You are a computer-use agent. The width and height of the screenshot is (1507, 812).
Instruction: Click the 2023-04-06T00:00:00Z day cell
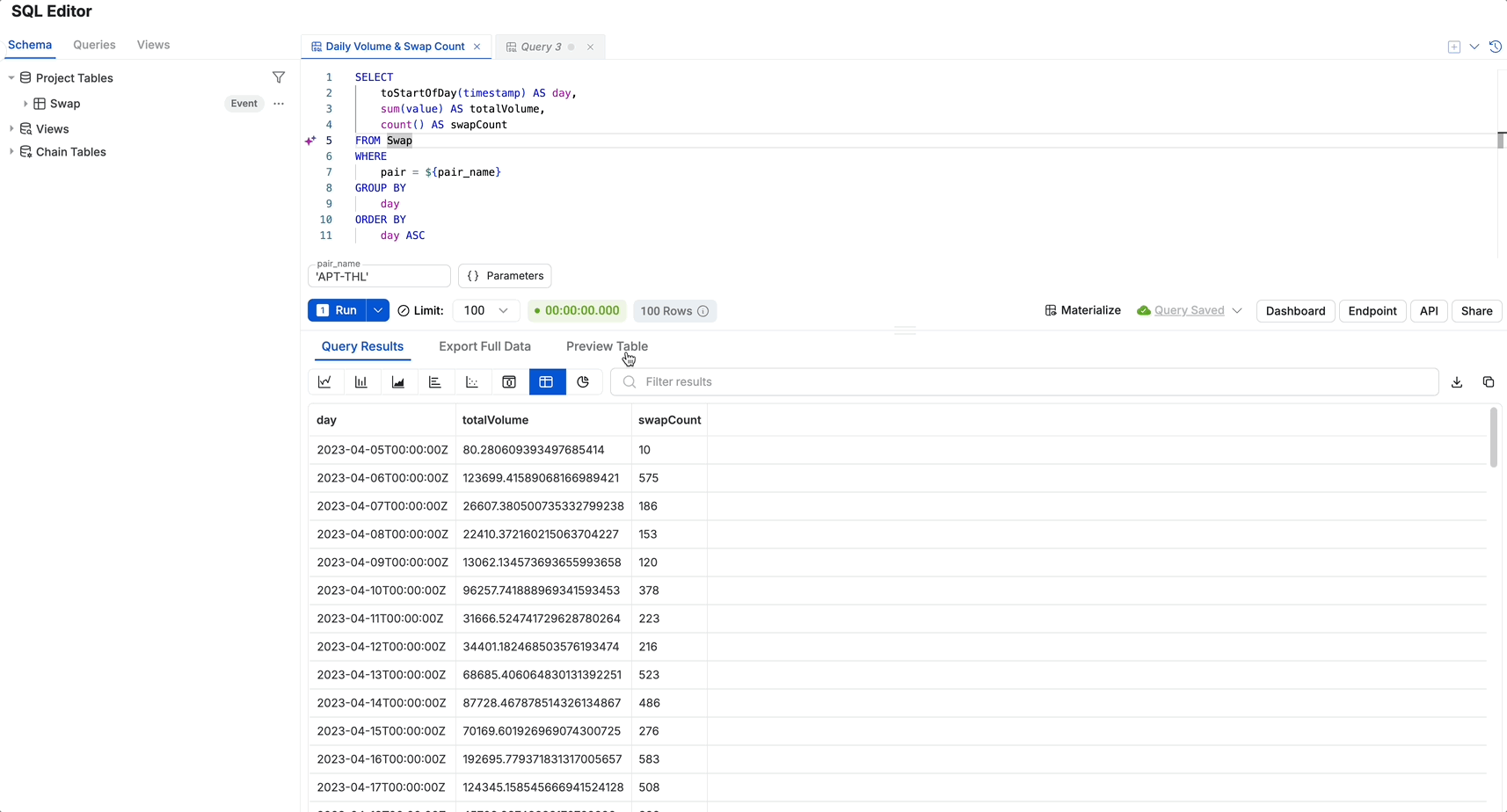(382, 478)
